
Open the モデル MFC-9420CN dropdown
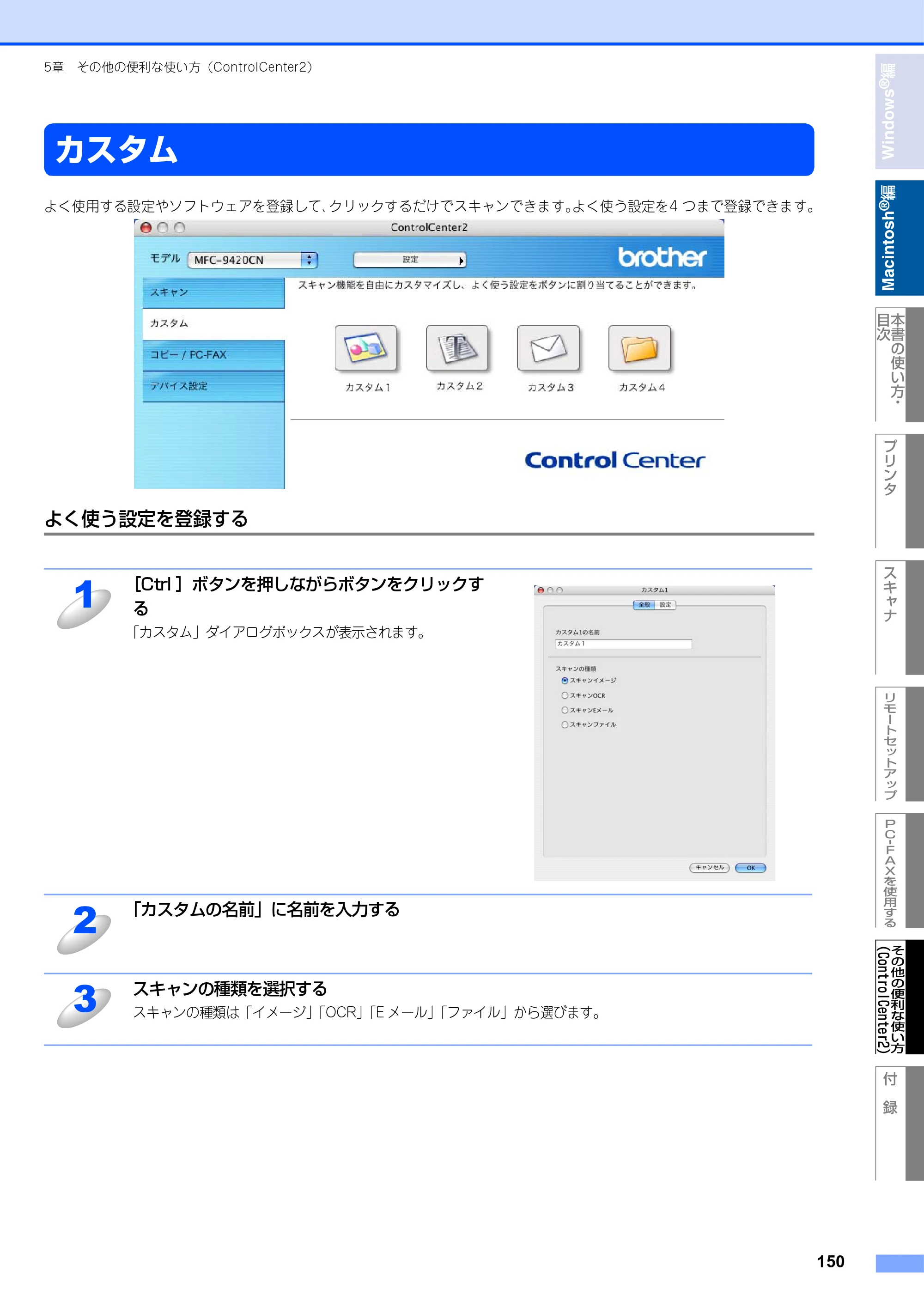tap(252, 260)
